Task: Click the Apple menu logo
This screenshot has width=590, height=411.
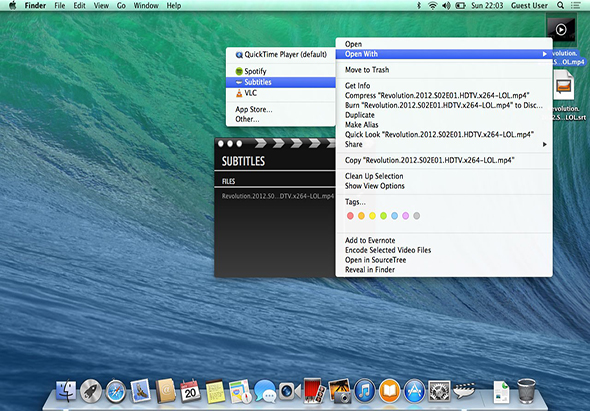Action: pyautogui.click(x=12, y=5)
